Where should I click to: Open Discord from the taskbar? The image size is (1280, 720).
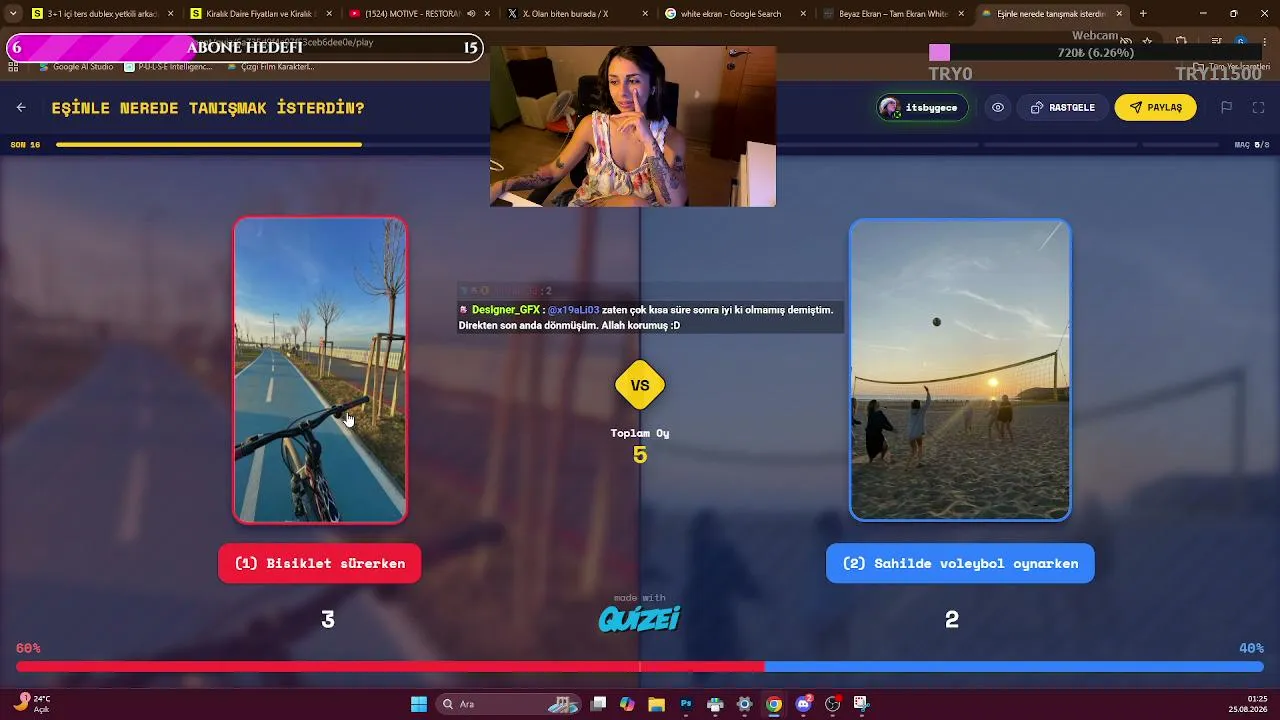tap(803, 704)
